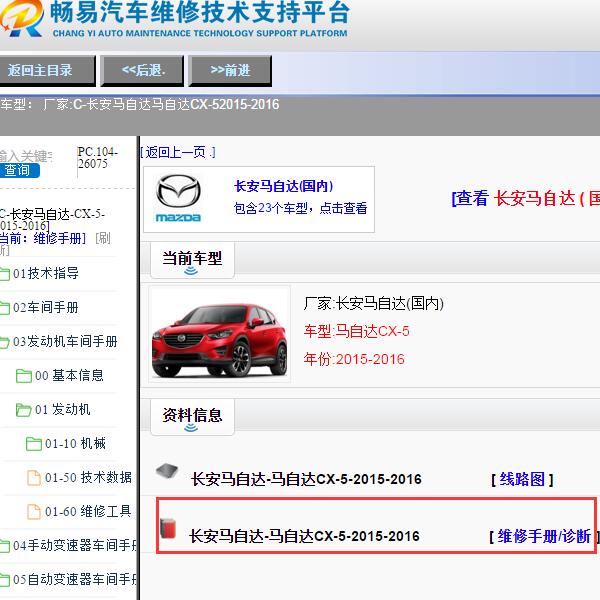Go back with the <<后退 button
600x600 pixels.
142,71
